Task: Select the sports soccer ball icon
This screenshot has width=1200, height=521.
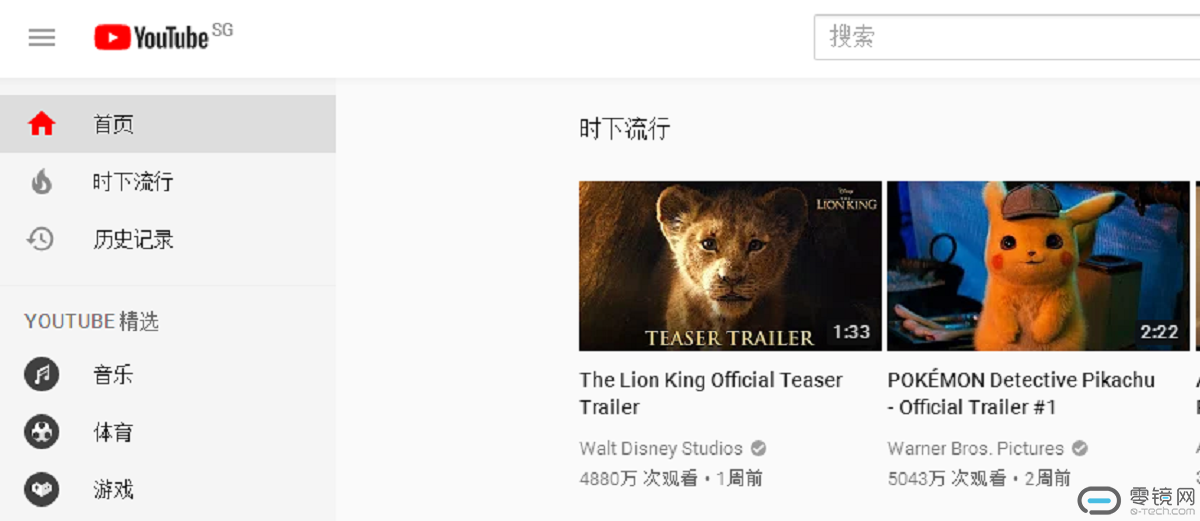Action: click(42, 432)
